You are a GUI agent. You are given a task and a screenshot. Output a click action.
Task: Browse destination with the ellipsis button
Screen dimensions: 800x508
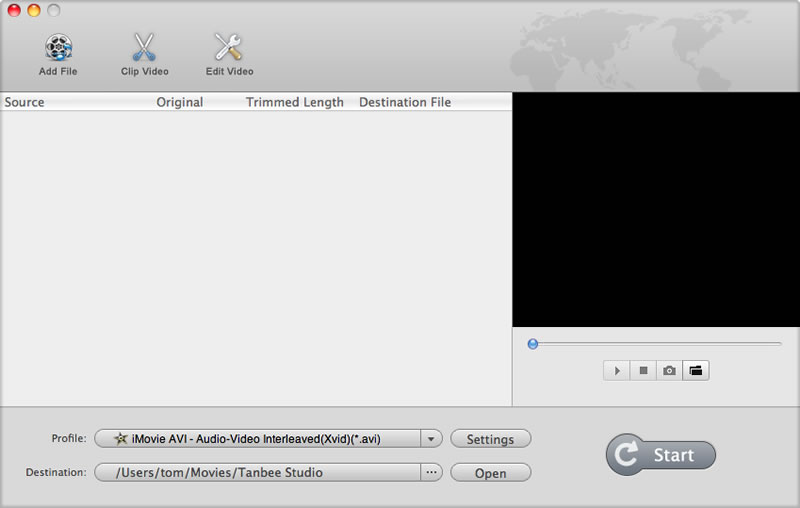(x=432, y=472)
